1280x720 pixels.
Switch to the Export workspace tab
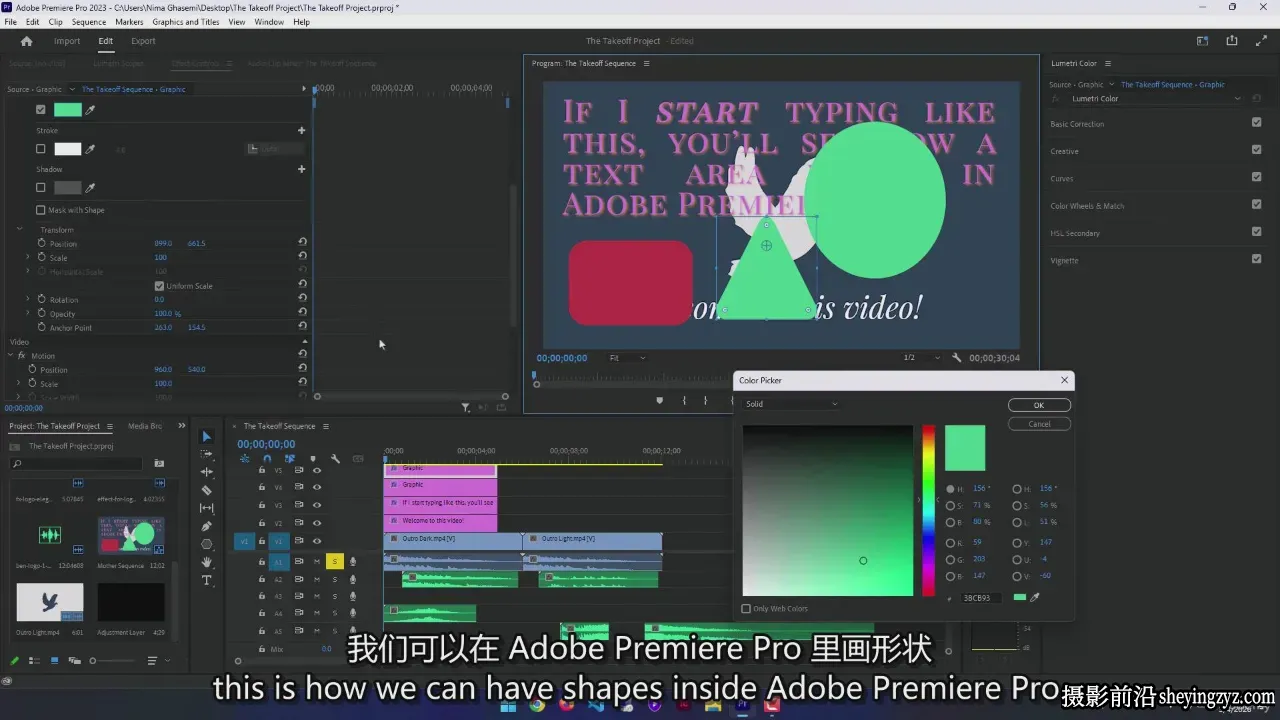143,41
